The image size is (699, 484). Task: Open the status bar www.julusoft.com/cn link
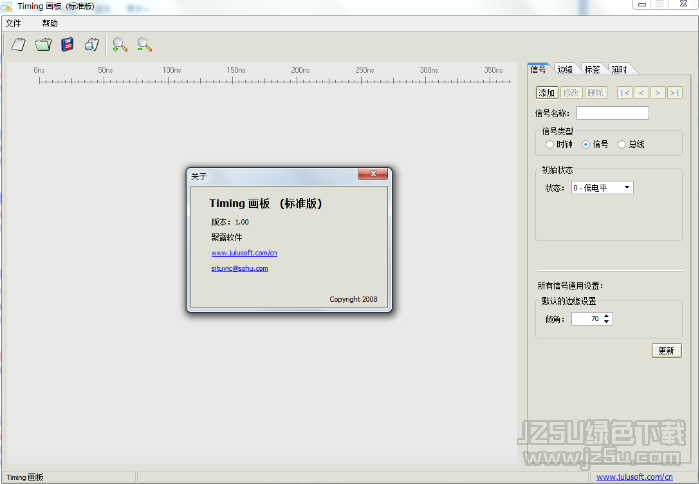[634, 477]
